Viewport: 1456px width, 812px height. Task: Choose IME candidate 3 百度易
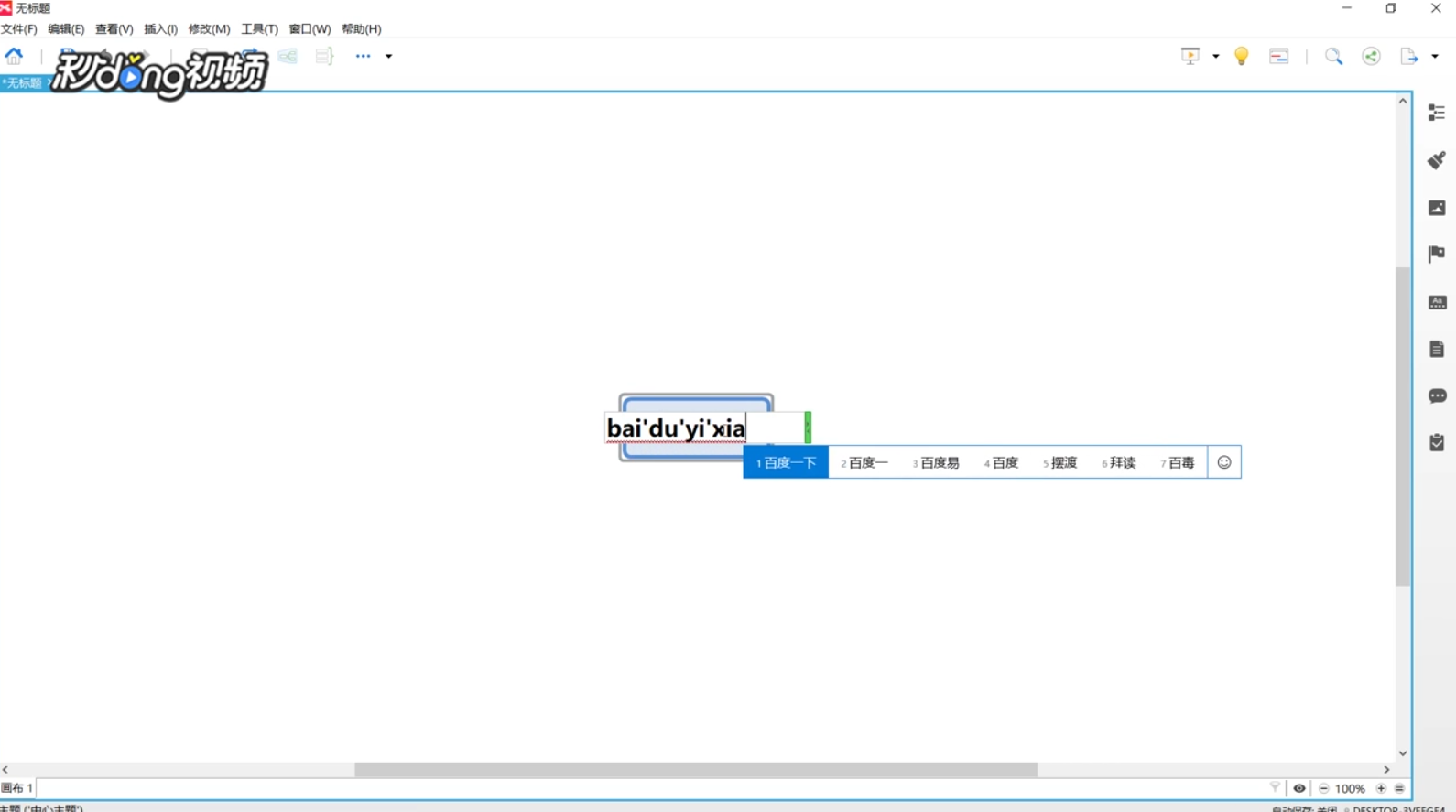click(x=936, y=462)
